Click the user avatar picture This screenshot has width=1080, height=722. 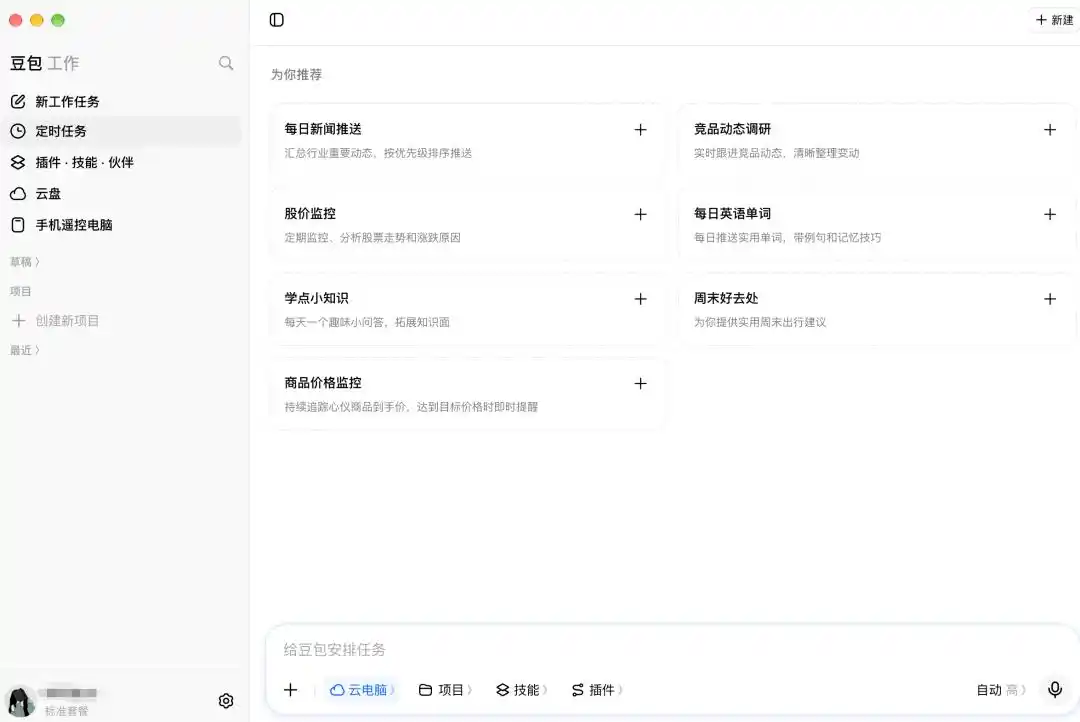click(21, 701)
